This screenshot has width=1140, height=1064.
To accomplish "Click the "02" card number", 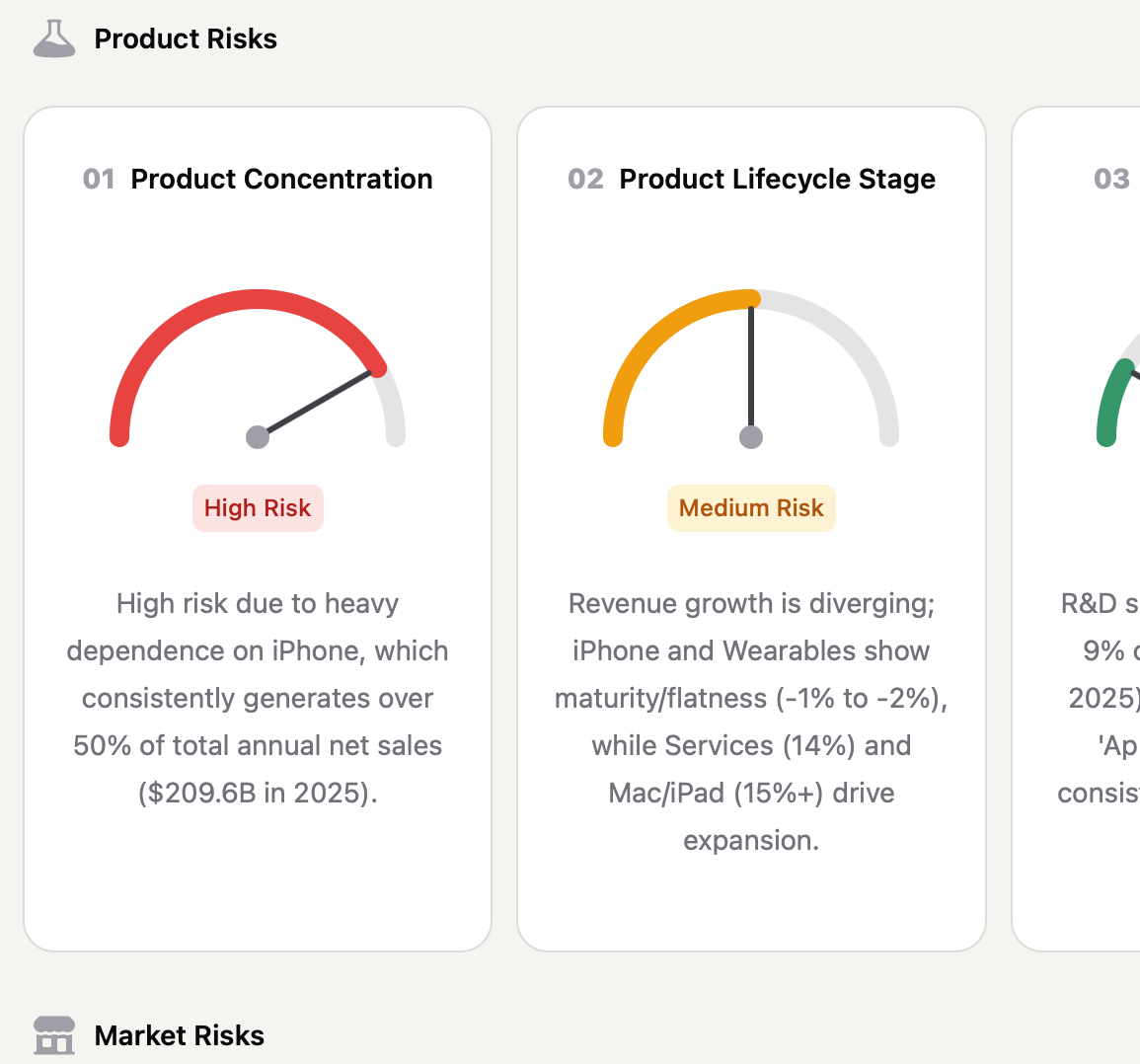I will 585,179.
